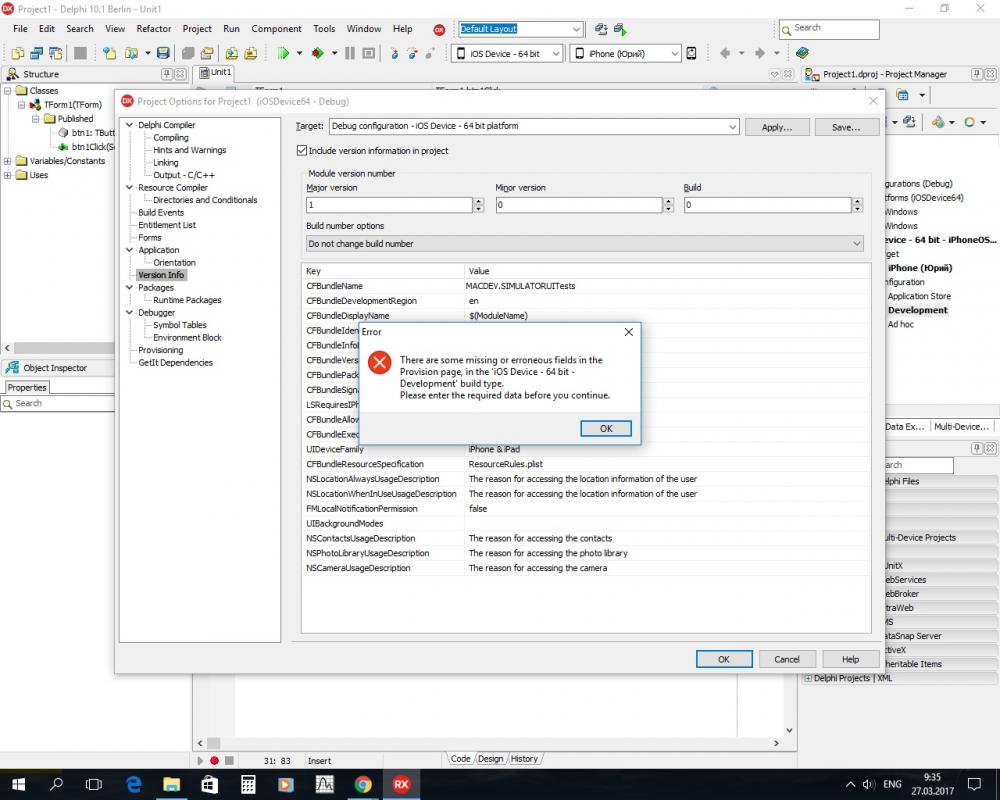
Task: Open the Tools menu
Action: tap(324, 29)
